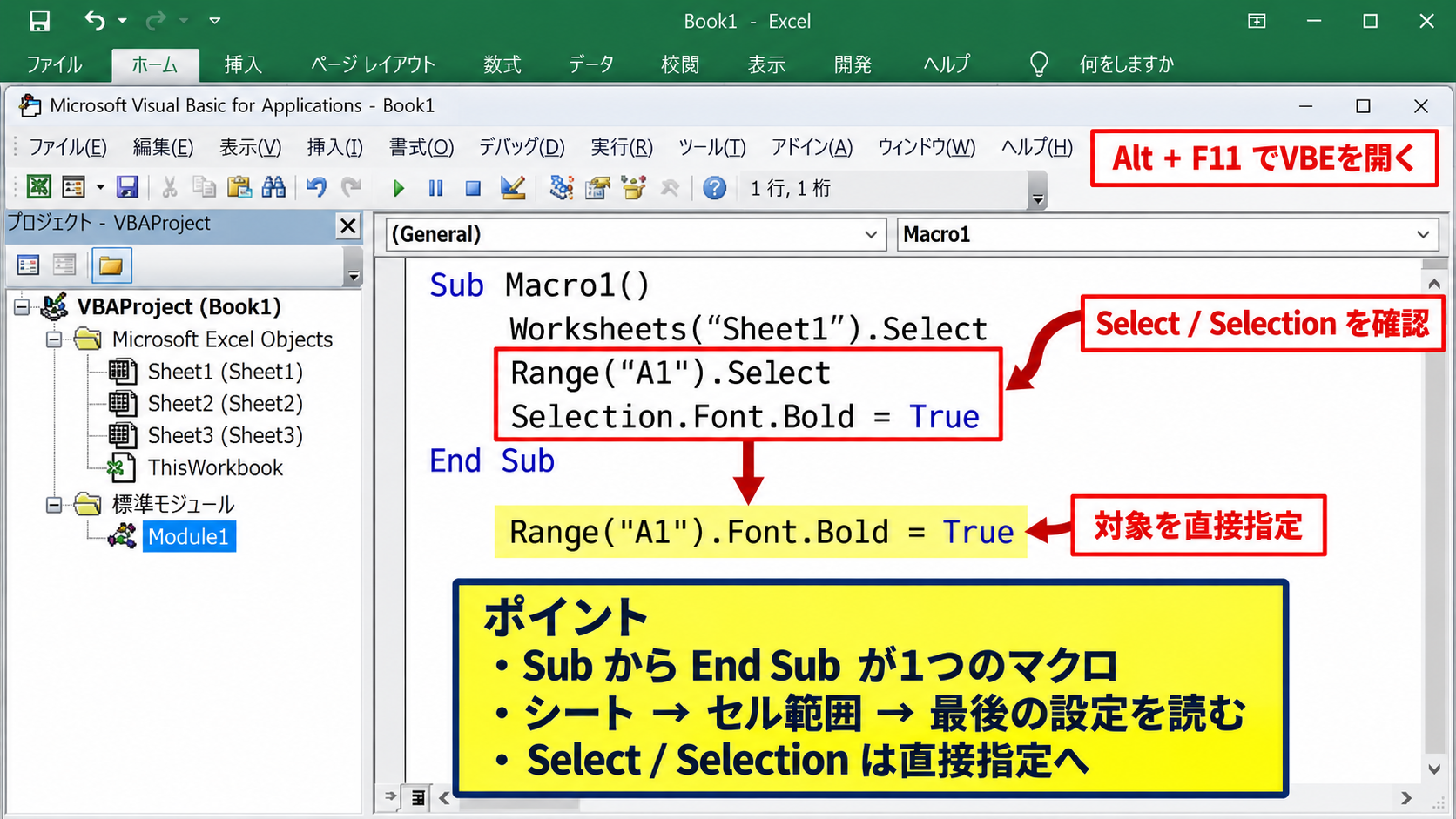Click Ribbon Display Options icon in Excel

[1257, 21]
